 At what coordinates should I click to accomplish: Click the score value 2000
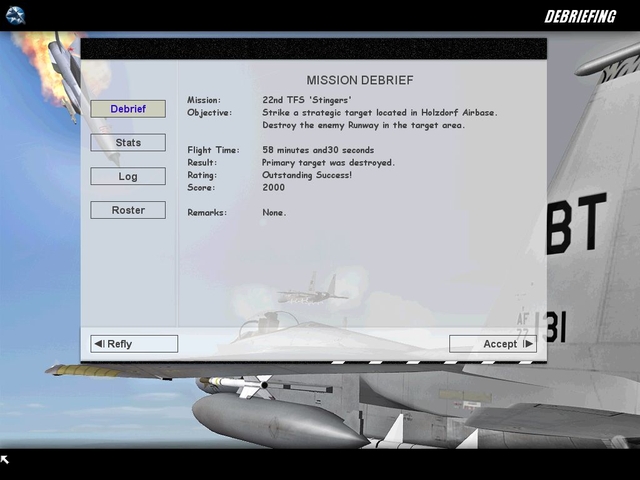pyautogui.click(x=273, y=188)
